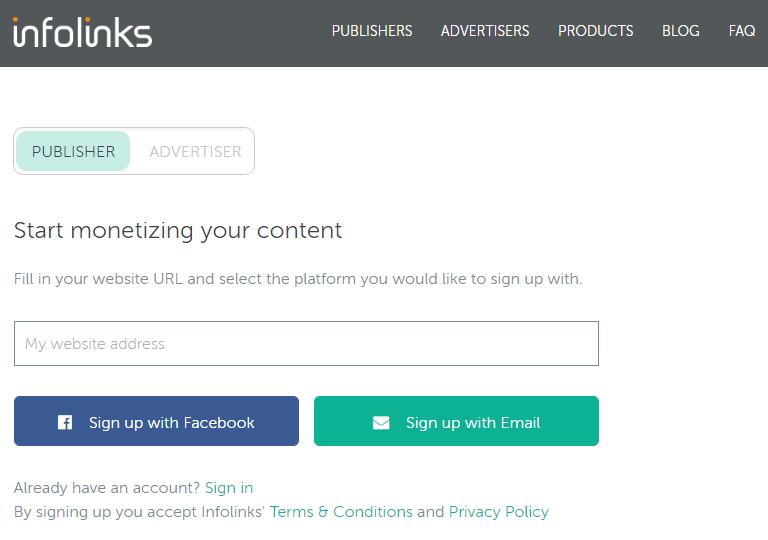
Task: Open the Terms & Conditions link
Action: tap(341, 512)
